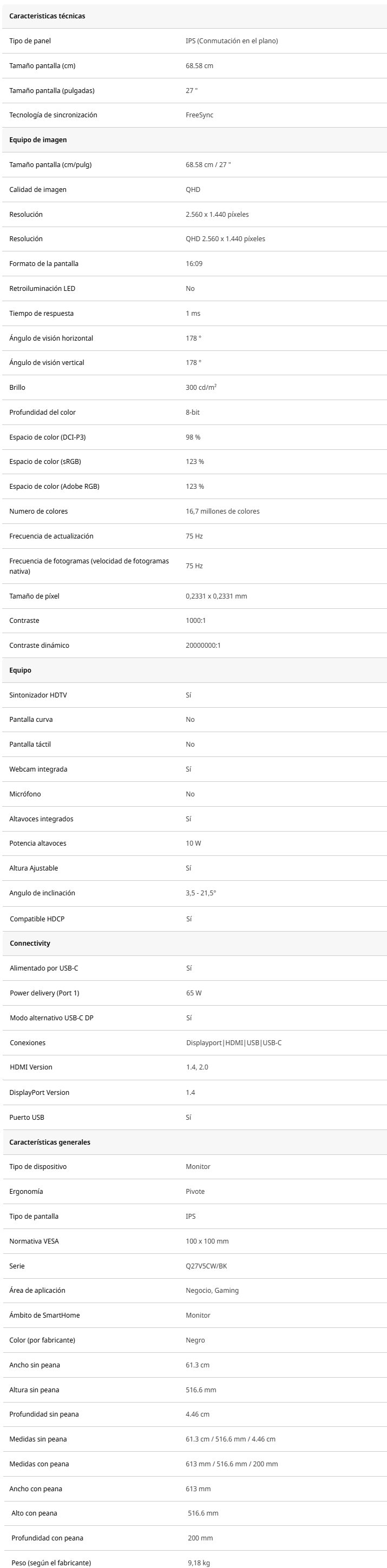The height and width of the screenshot is (1568, 387).
Task: Click the 'Espacio de color (DCI-P3)' label
Action: coord(48,437)
